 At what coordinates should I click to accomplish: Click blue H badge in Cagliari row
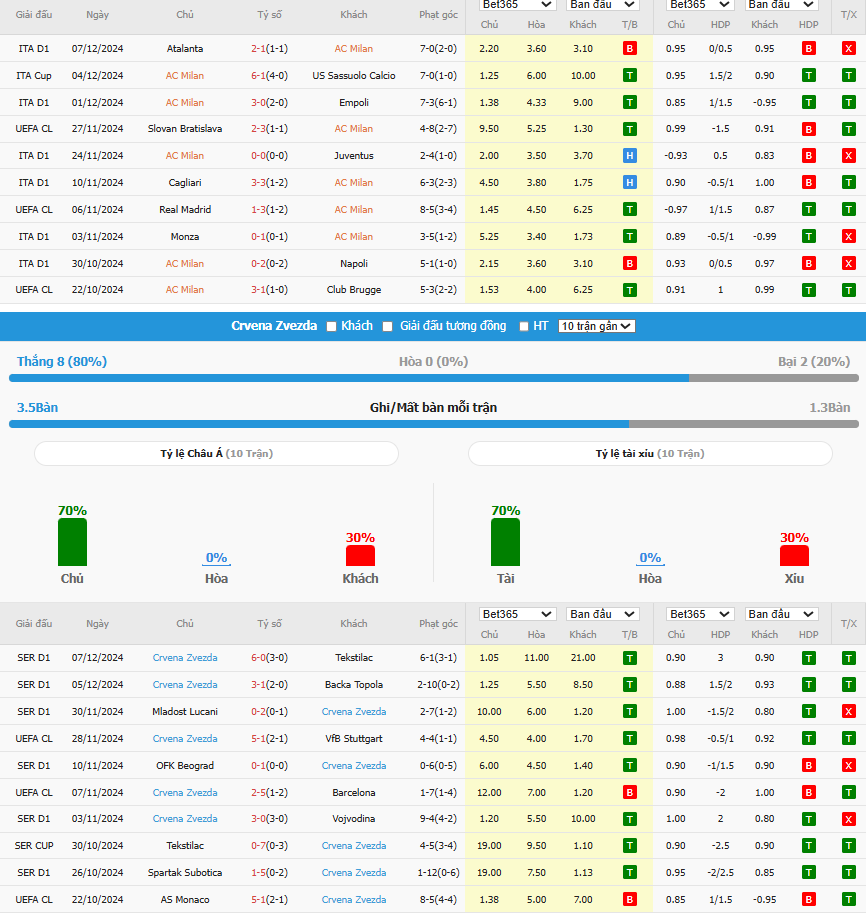click(x=629, y=183)
